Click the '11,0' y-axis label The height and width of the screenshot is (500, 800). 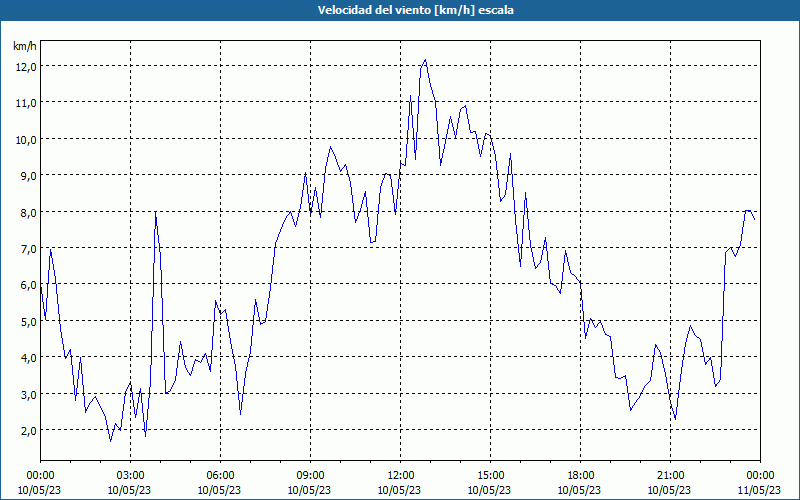point(27,103)
